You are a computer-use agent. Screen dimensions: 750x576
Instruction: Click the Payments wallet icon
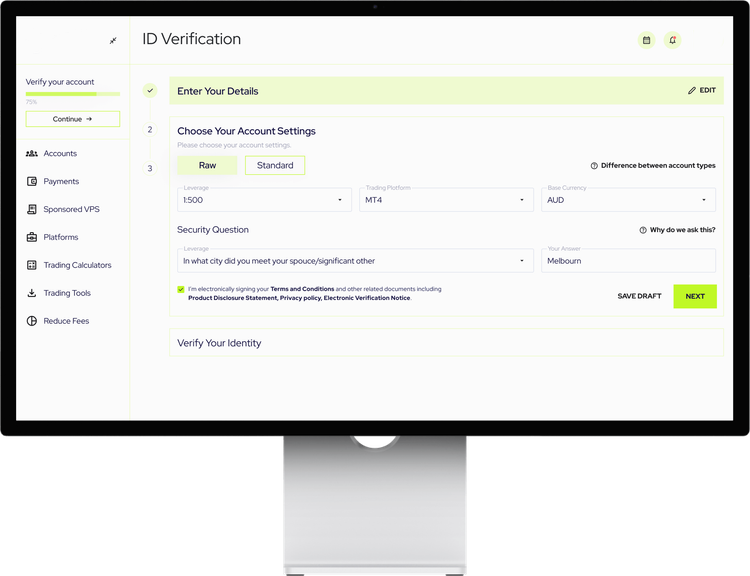[32, 182]
